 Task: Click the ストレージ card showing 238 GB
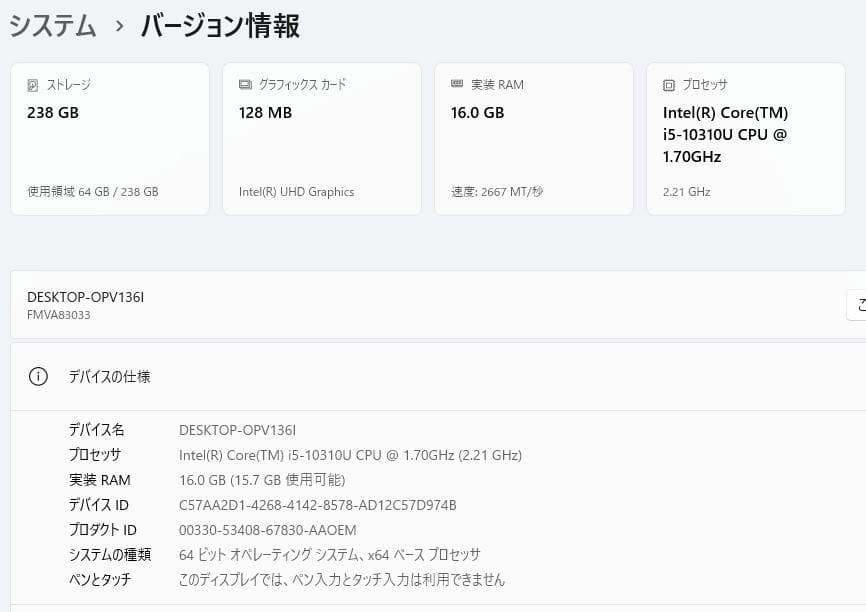click(110, 138)
